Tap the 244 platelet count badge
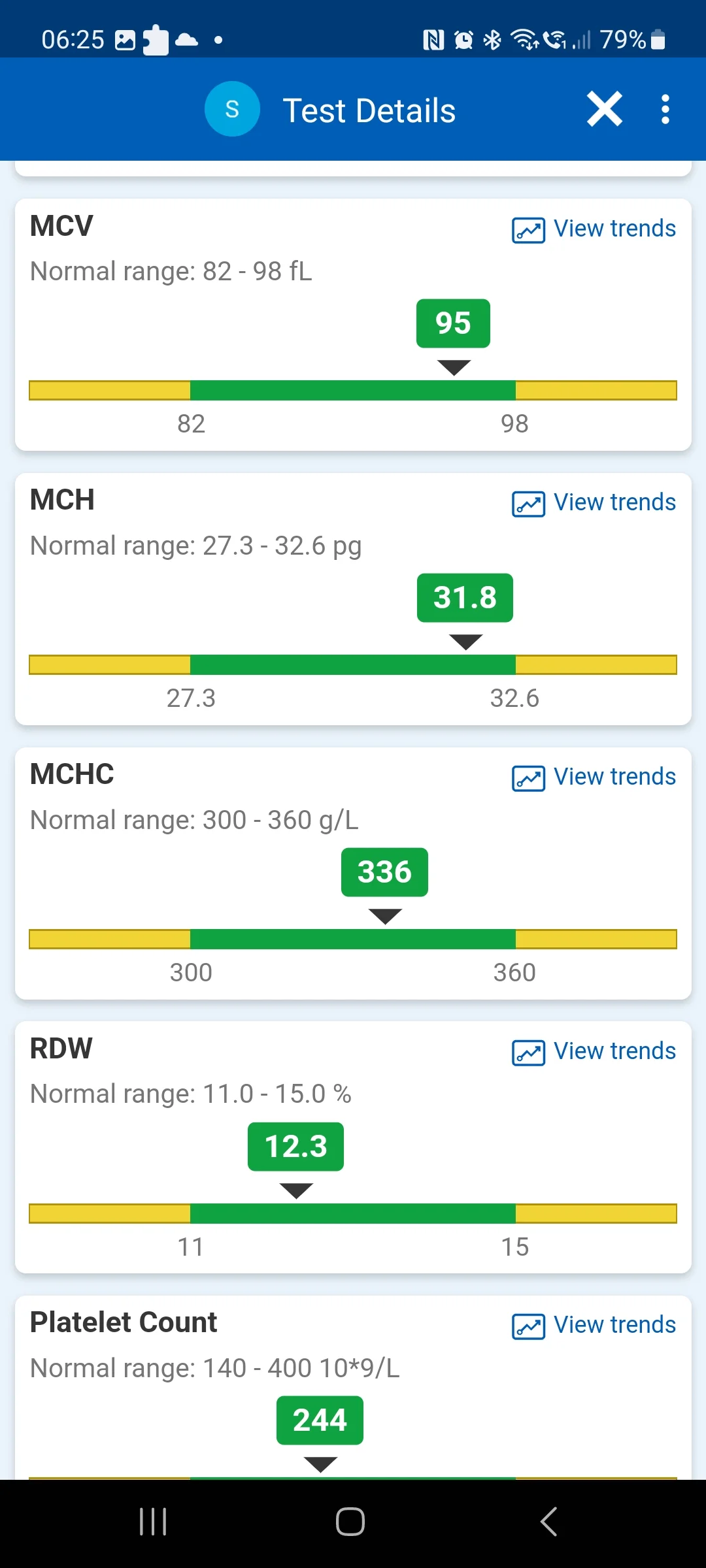The width and height of the screenshot is (706, 1568). tap(320, 1420)
